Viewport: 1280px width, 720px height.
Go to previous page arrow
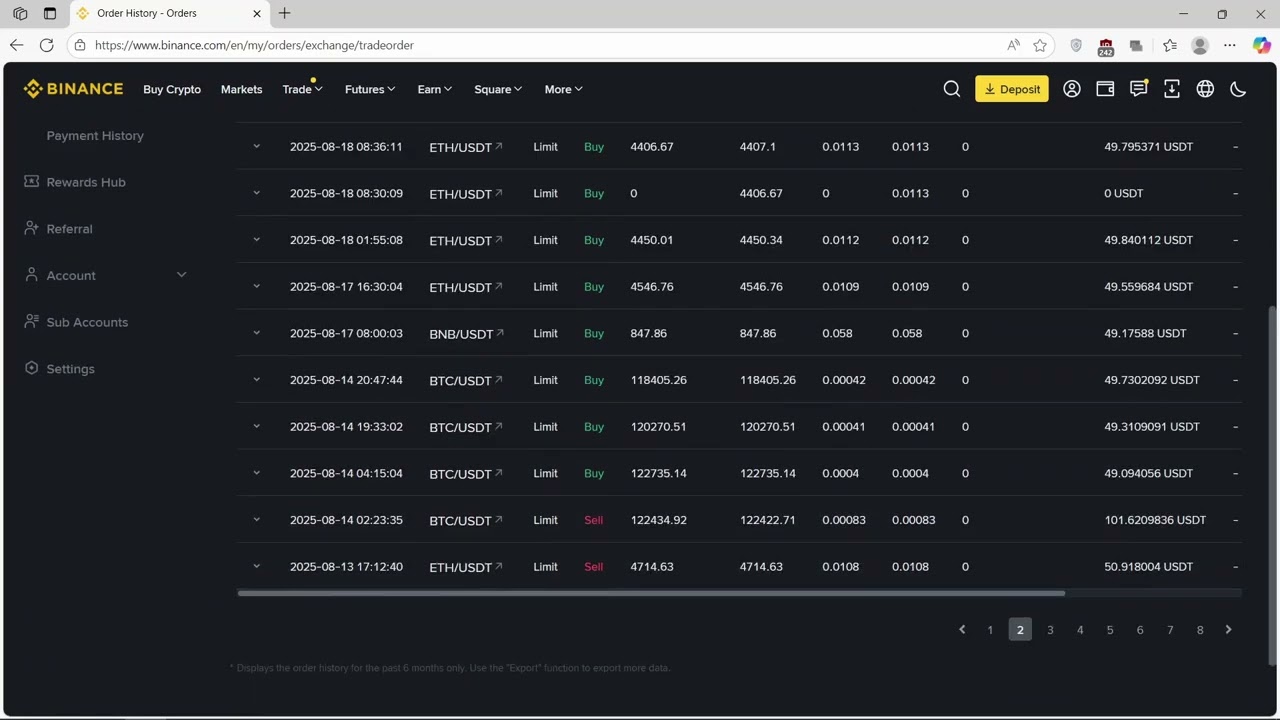[962, 629]
